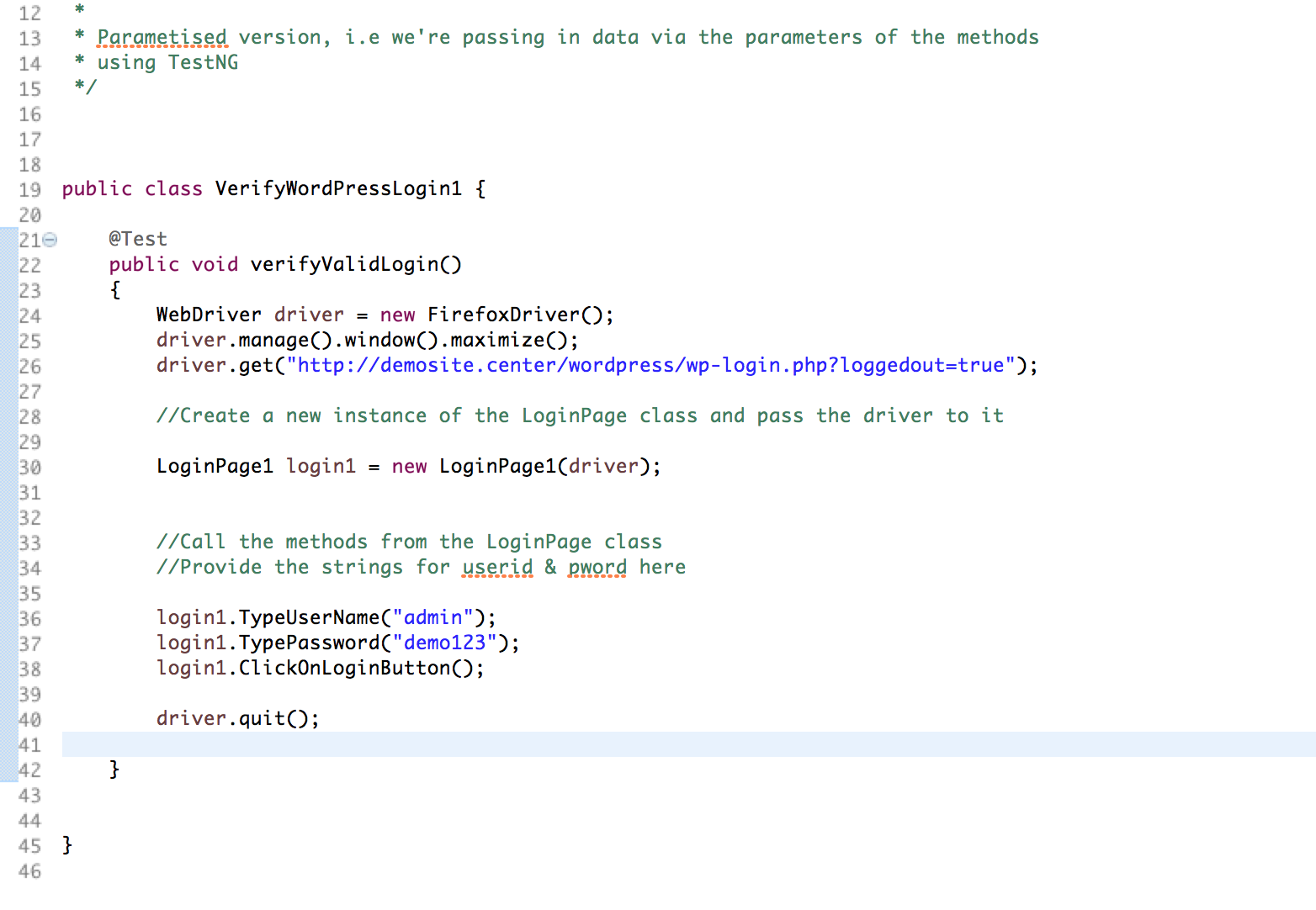Click the misspelled word Parametised
The width and height of the screenshot is (1316, 910).
click(162, 37)
